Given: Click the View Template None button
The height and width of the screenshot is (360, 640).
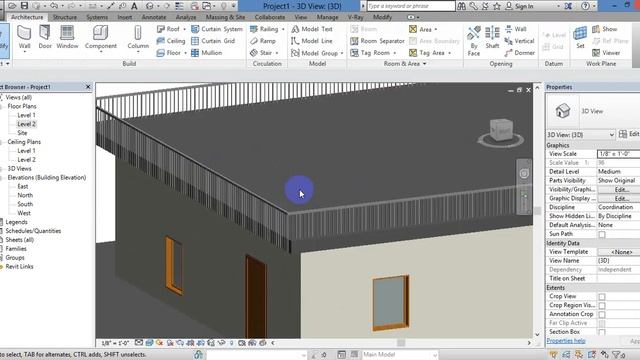Looking at the screenshot, I should pyautogui.click(x=619, y=252).
